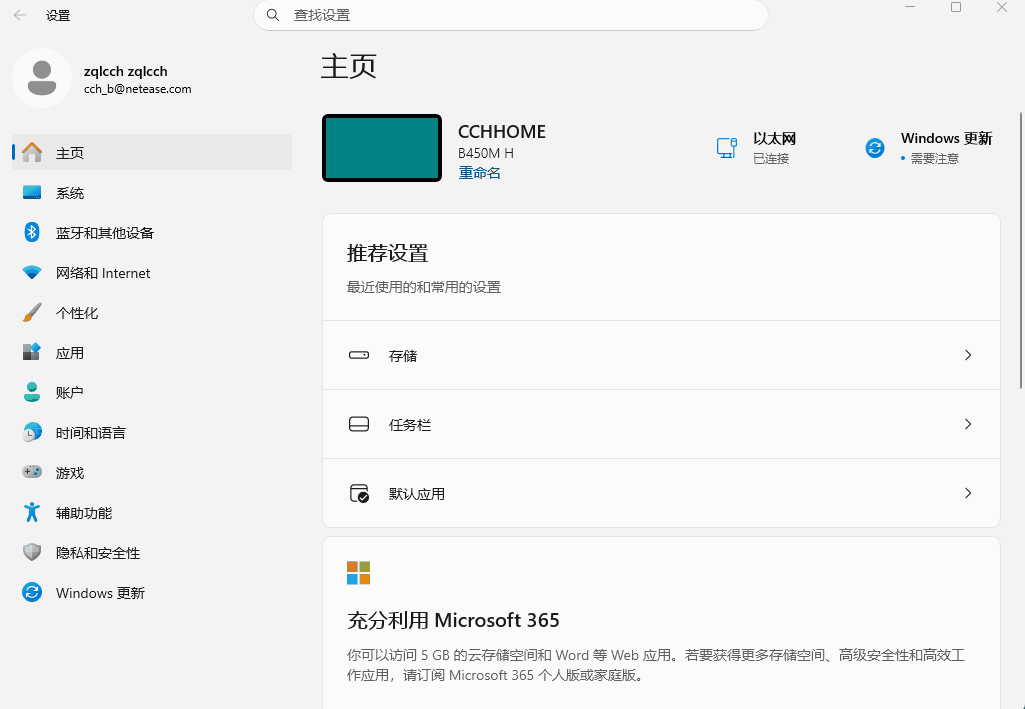This screenshot has width=1025, height=709.
Task: Open Windows 更新 status at top right
Action: [928, 148]
